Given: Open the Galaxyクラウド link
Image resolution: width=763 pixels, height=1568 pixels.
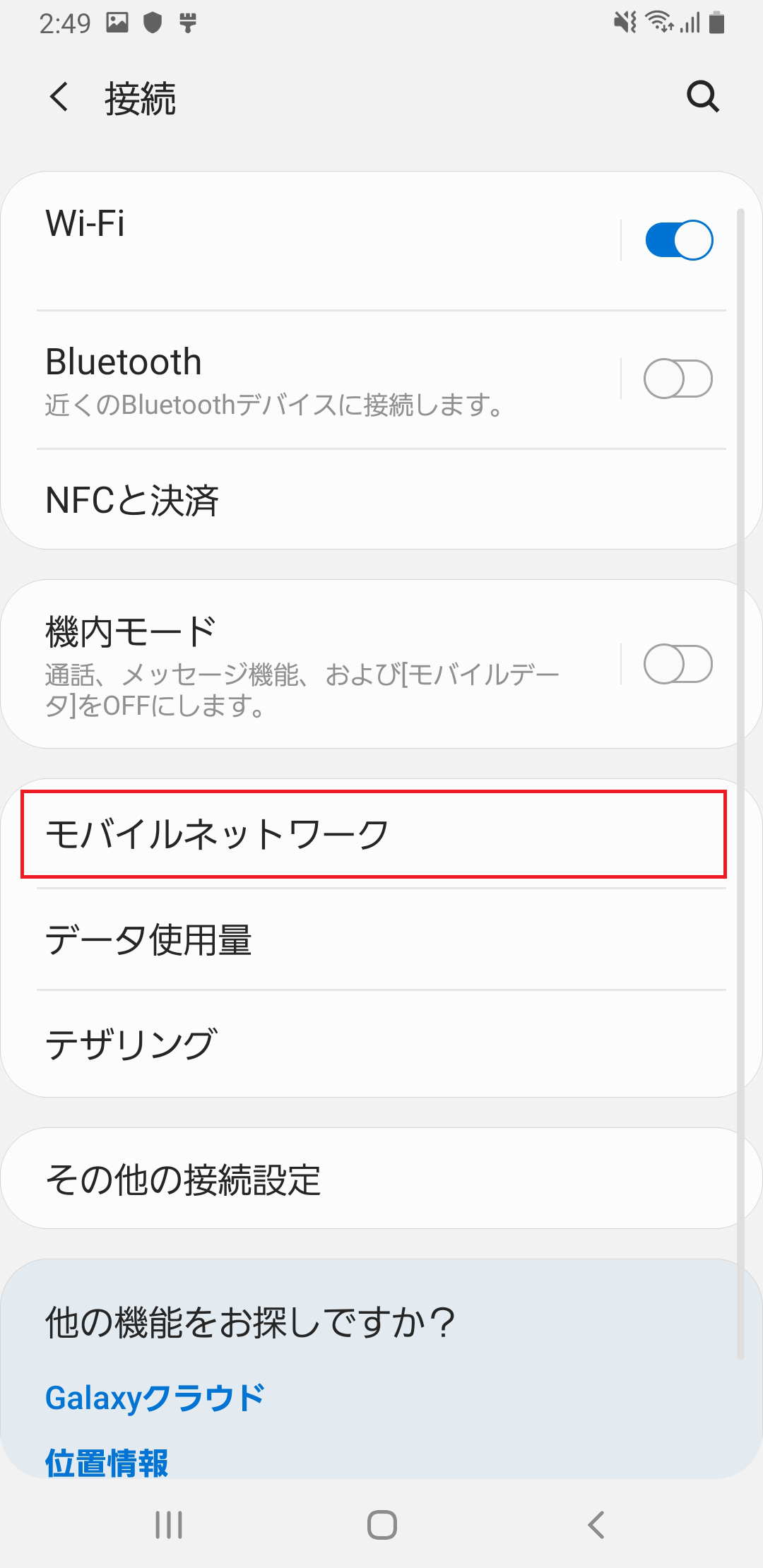Looking at the screenshot, I should pos(153,1395).
